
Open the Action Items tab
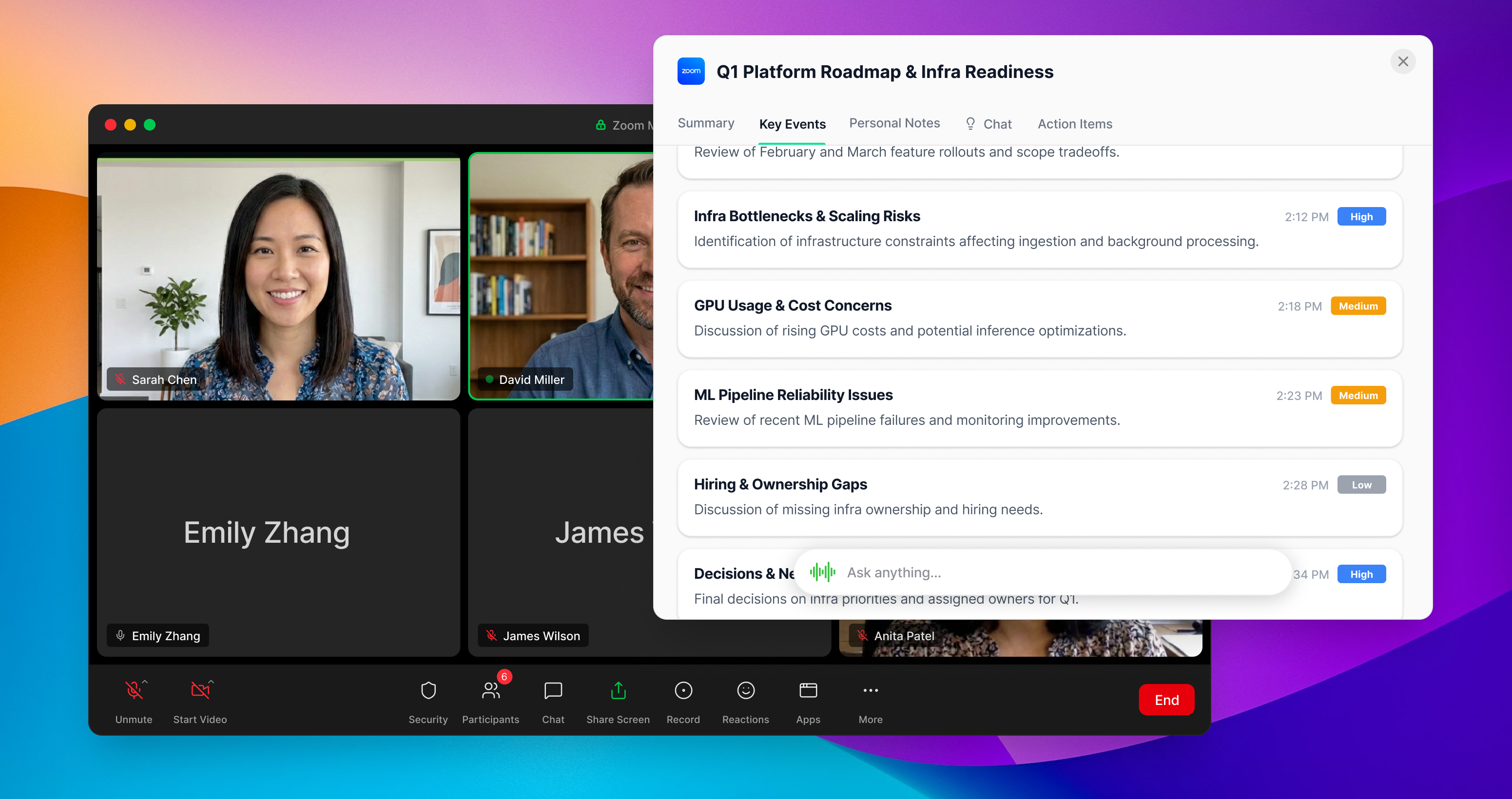[x=1074, y=124]
